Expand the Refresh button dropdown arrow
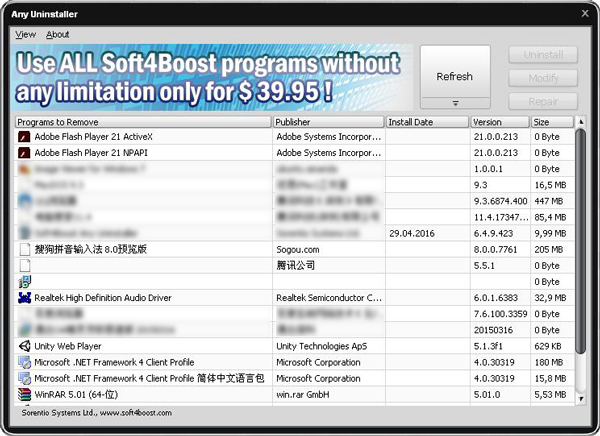Image resolution: width=600 pixels, height=436 pixels. [x=455, y=103]
